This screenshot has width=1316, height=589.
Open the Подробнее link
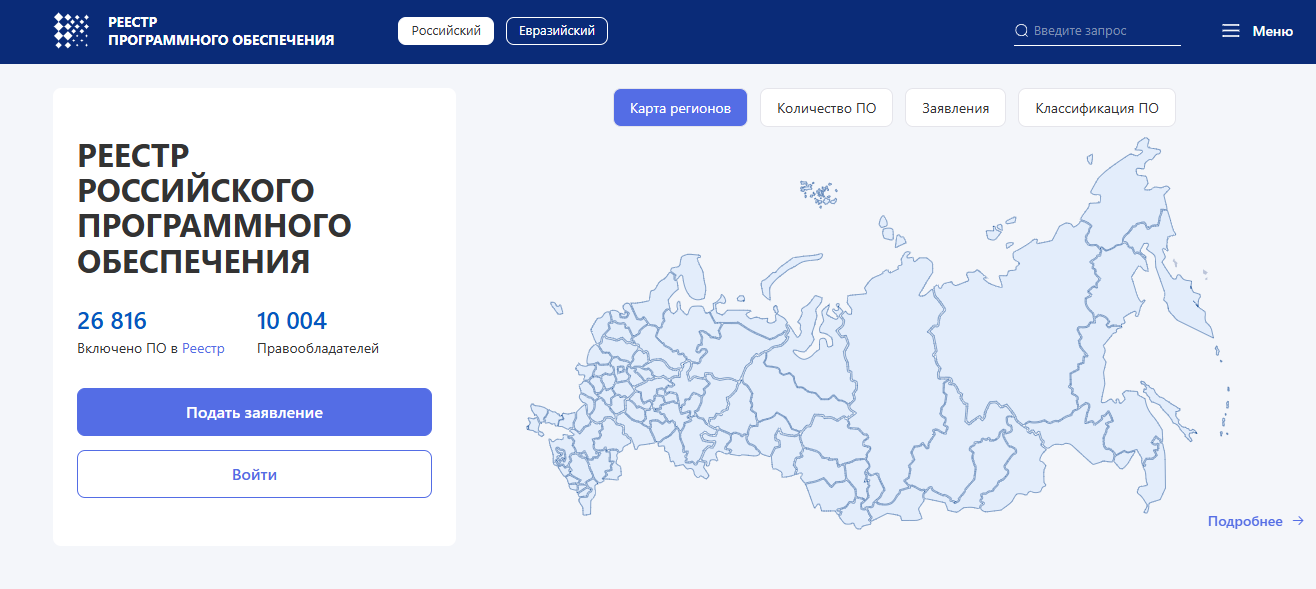pyautogui.click(x=1245, y=521)
